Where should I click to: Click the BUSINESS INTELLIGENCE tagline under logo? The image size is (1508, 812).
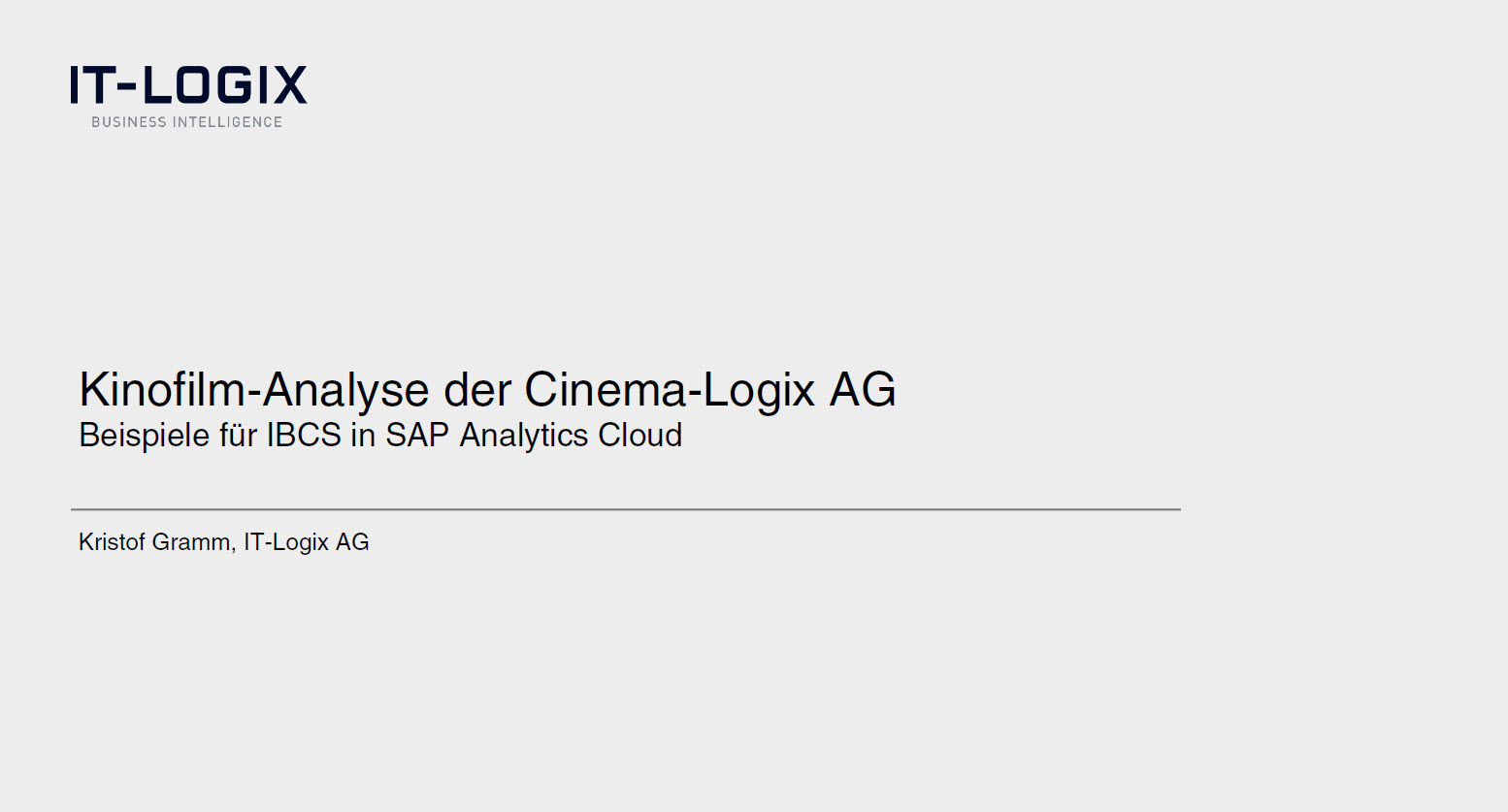(187, 122)
